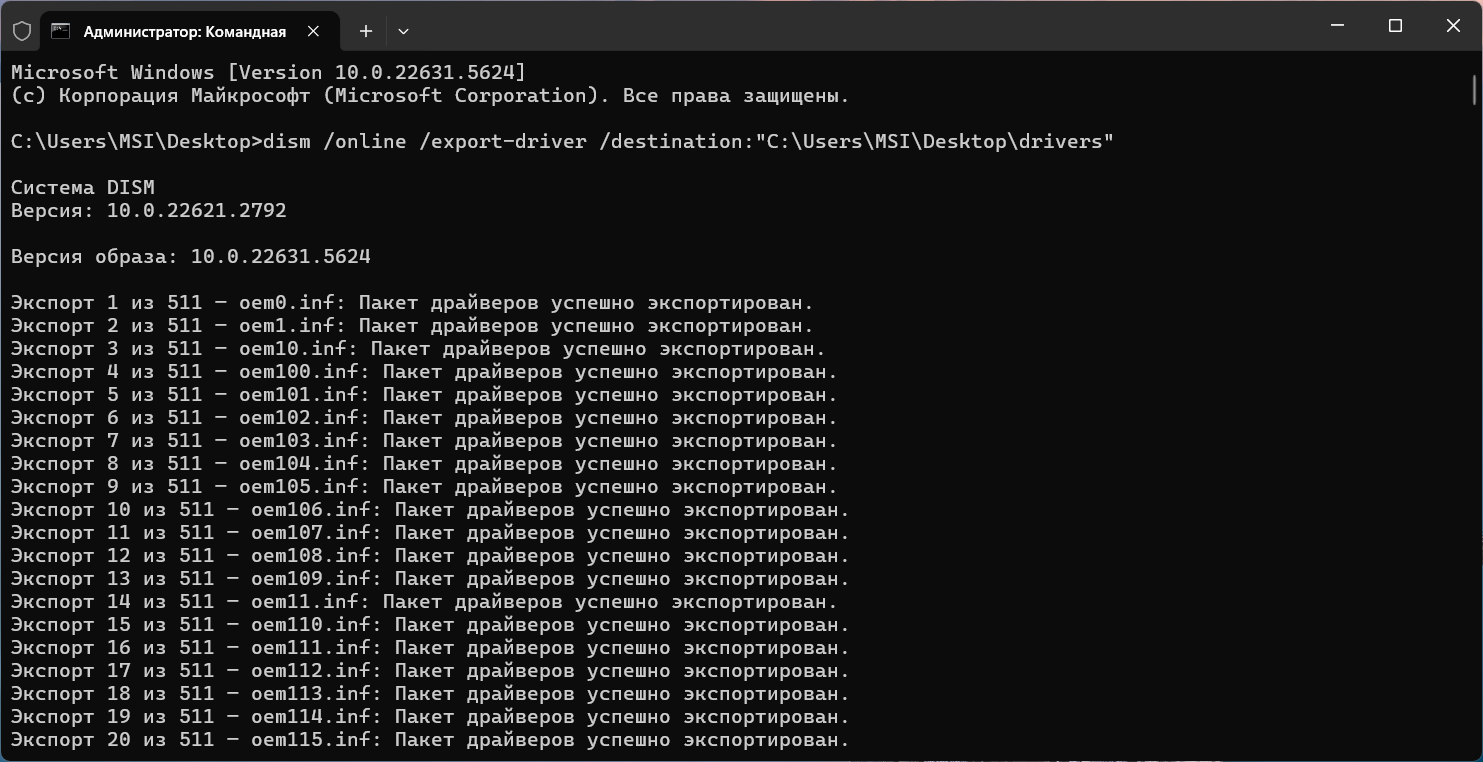This screenshot has width=1483, height=762.
Task: Click the Система DISM output line
Action: (x=83, y=187)
